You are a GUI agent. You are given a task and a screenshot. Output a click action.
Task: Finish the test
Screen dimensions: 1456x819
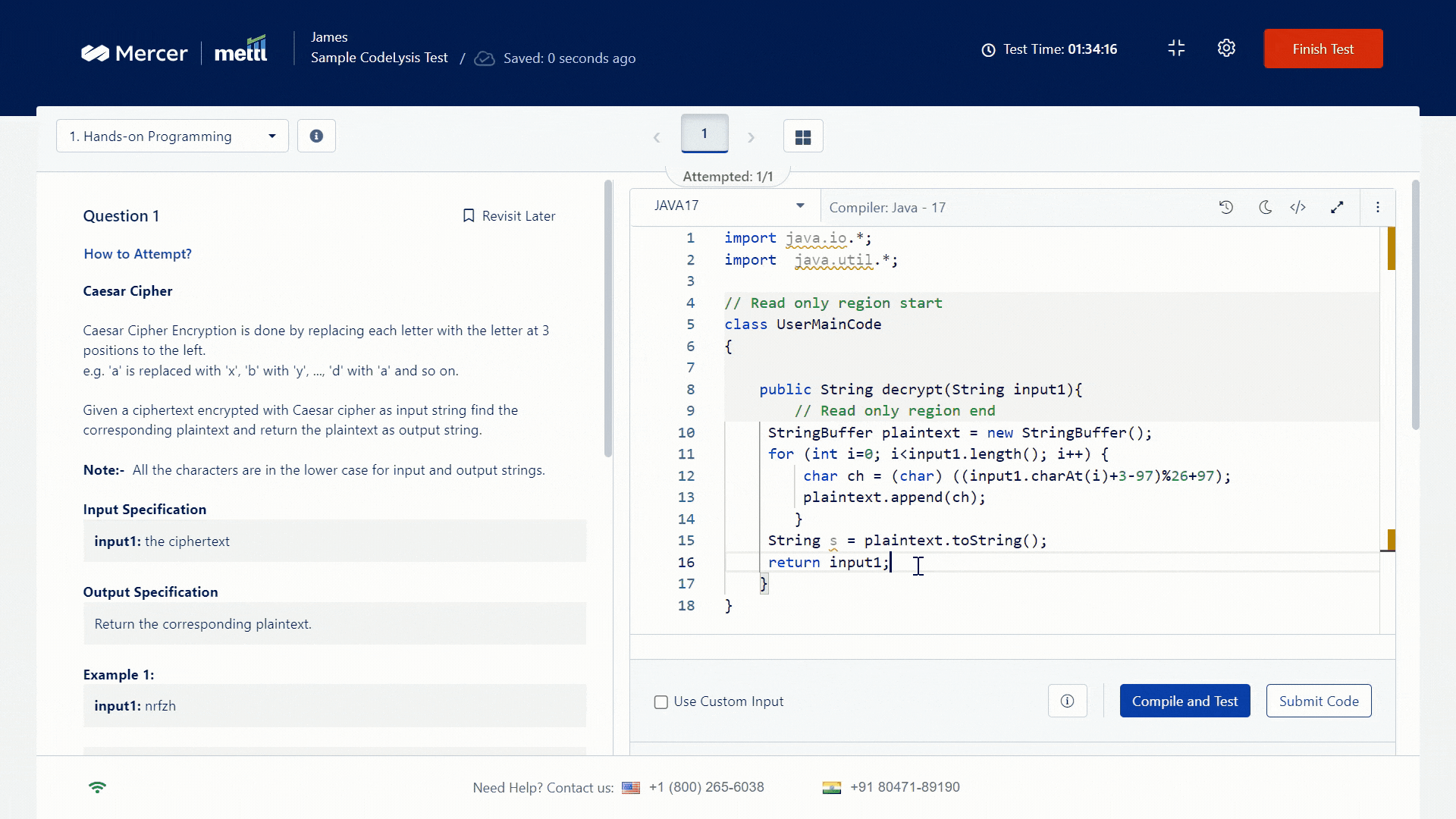pos(1323,49)
